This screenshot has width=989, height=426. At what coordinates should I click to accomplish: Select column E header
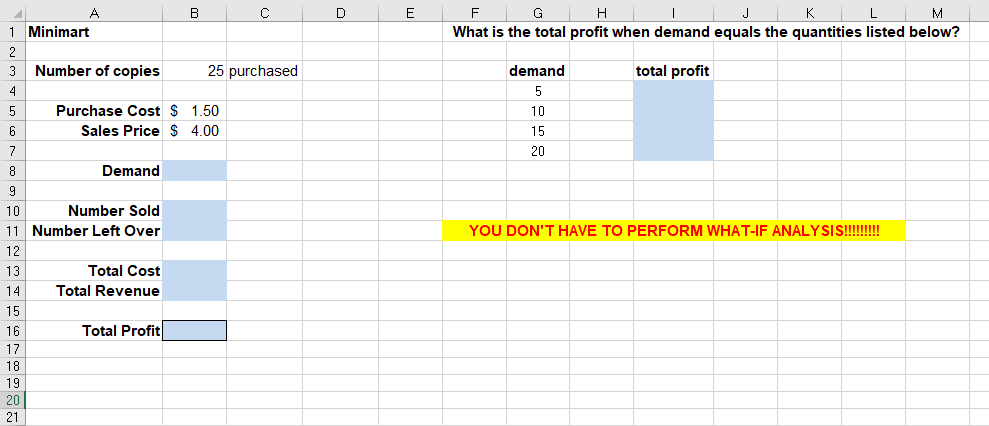pyautogui.click(x=411, y=13)
